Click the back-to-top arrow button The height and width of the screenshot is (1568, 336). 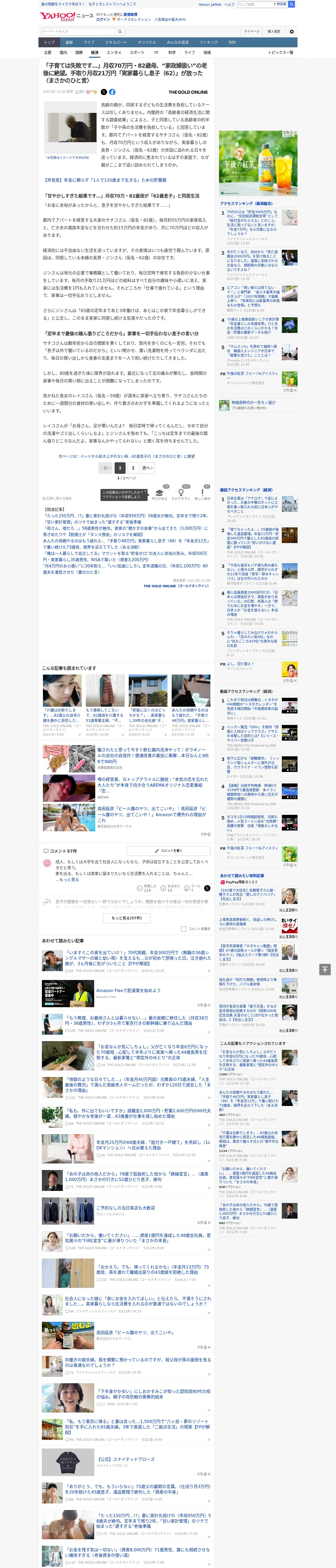[325, 969]
